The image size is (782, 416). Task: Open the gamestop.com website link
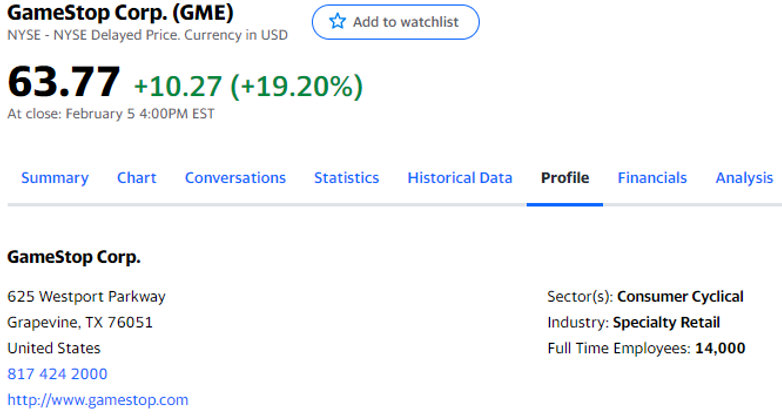98,400
